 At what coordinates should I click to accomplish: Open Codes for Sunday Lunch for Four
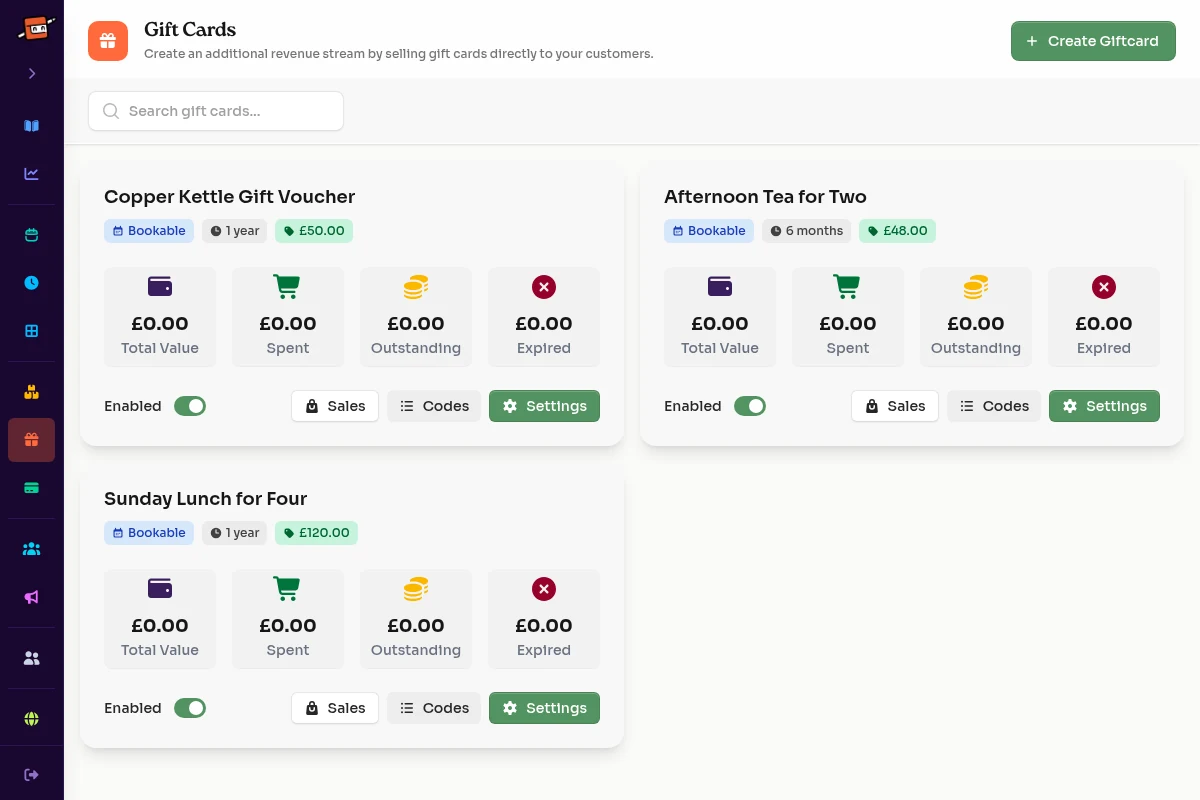[434, 708]
